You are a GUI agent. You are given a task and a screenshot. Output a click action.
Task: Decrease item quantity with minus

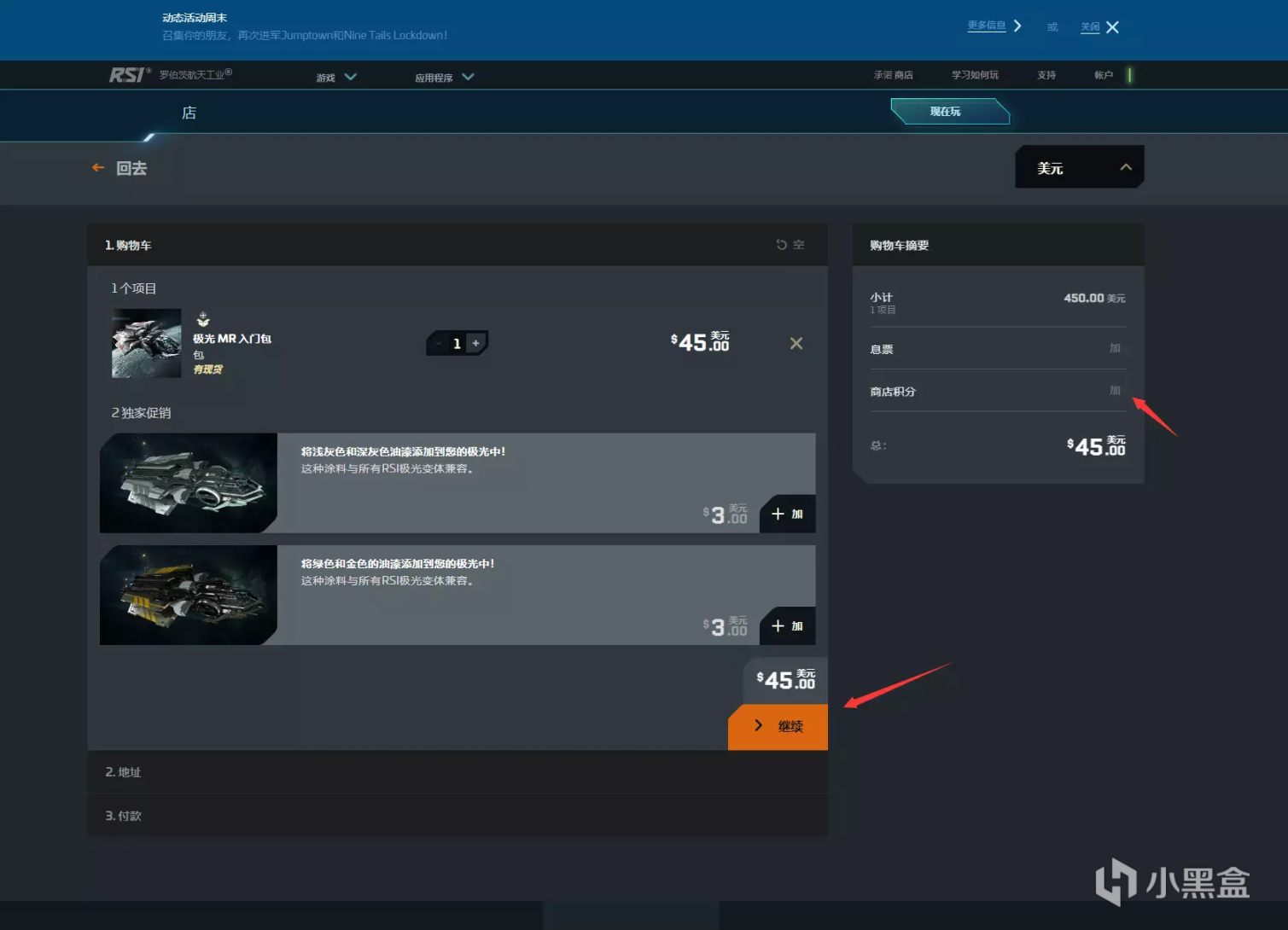click(439, 343)
